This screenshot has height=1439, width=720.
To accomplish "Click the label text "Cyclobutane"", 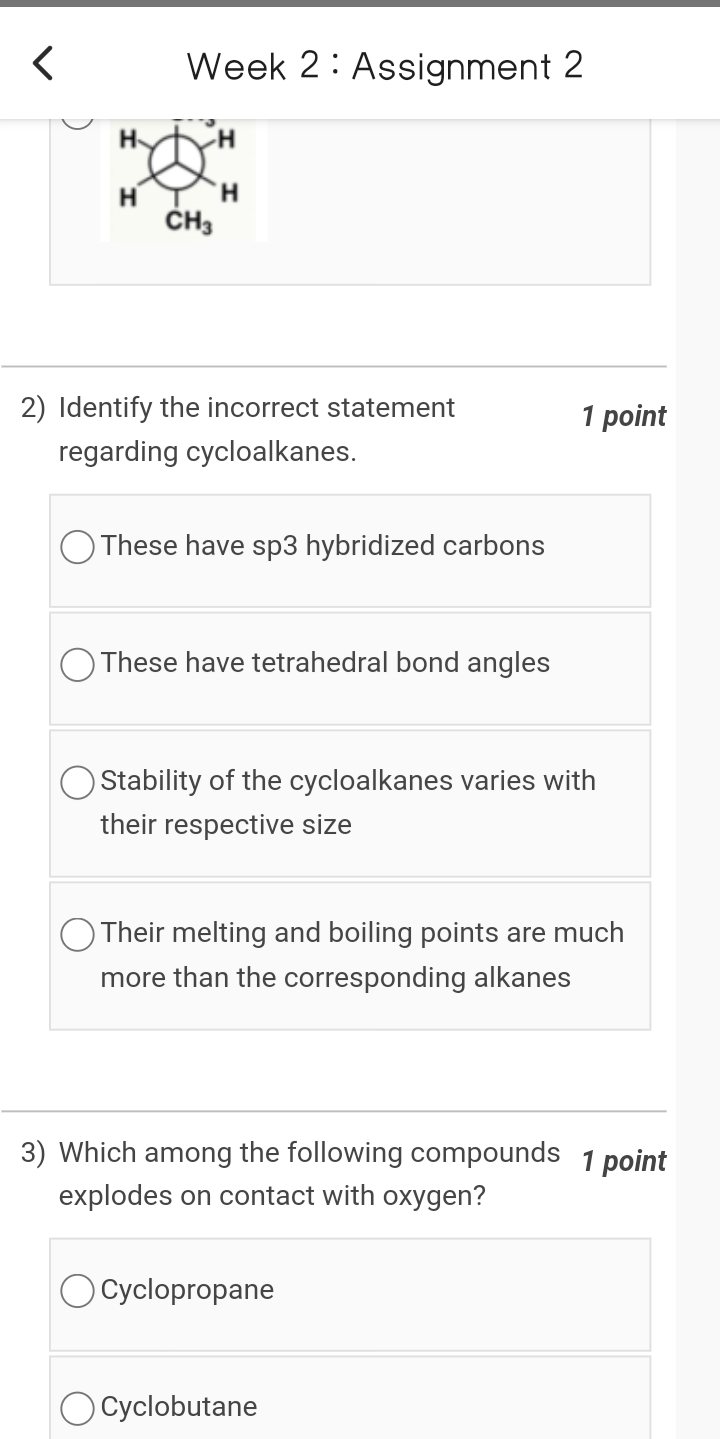I will (x=177, y=1408).
